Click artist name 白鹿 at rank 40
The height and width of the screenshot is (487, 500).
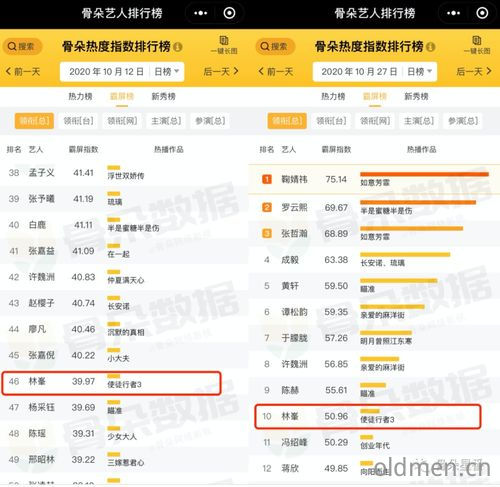click(37, 225)
